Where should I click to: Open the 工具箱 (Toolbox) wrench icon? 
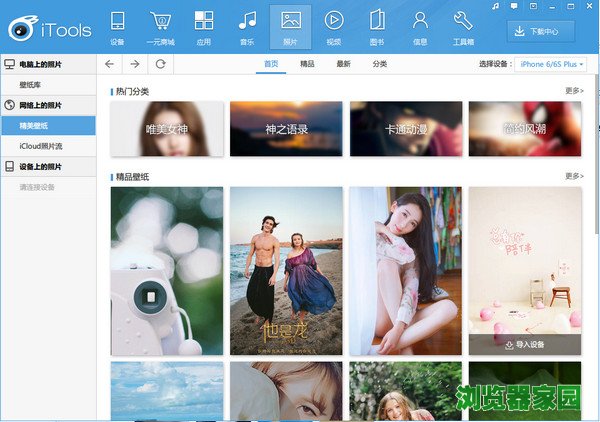(463, 25)
